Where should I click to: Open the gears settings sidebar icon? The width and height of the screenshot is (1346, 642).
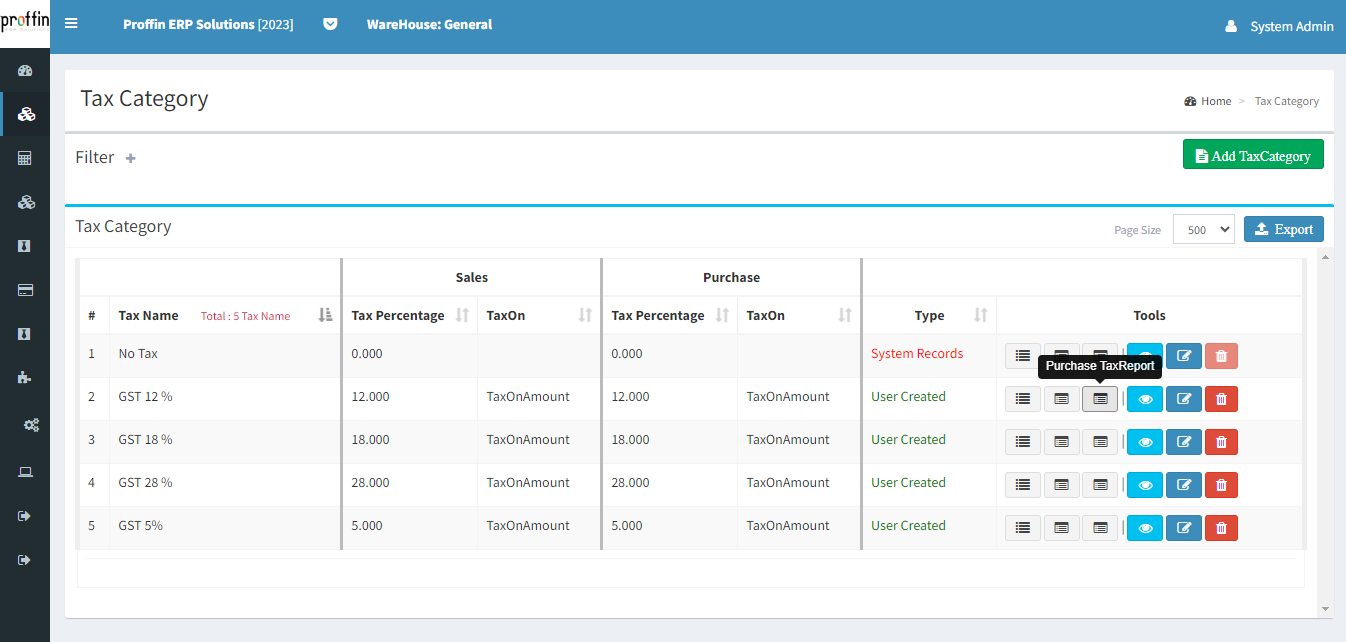(32, 425)
